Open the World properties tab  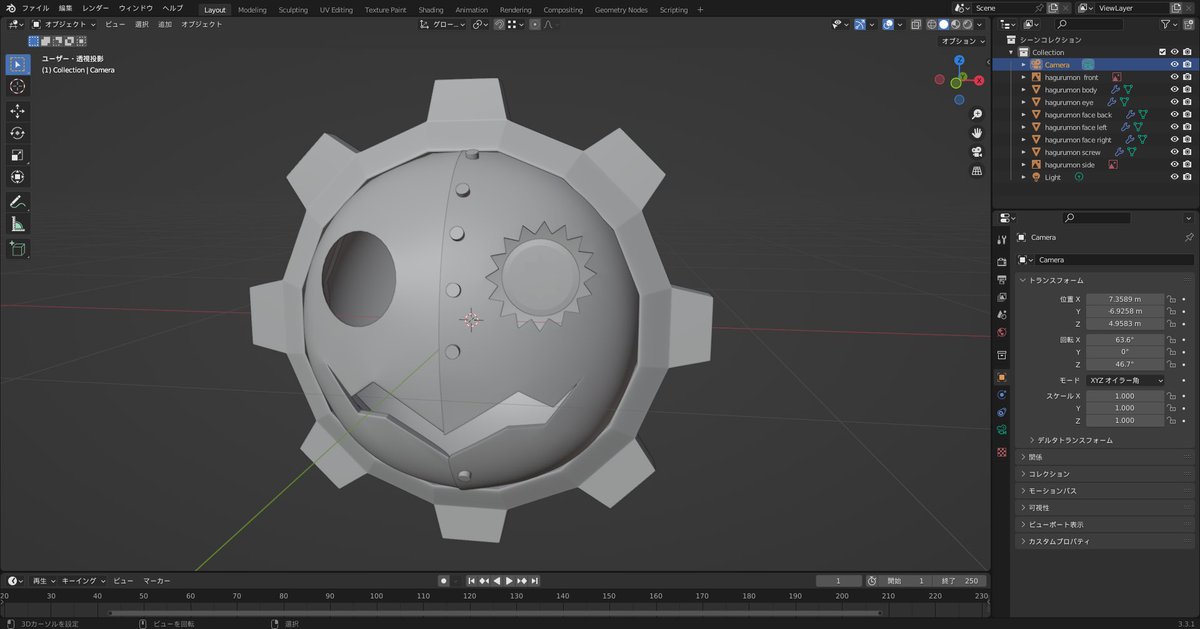(1002, 332)
